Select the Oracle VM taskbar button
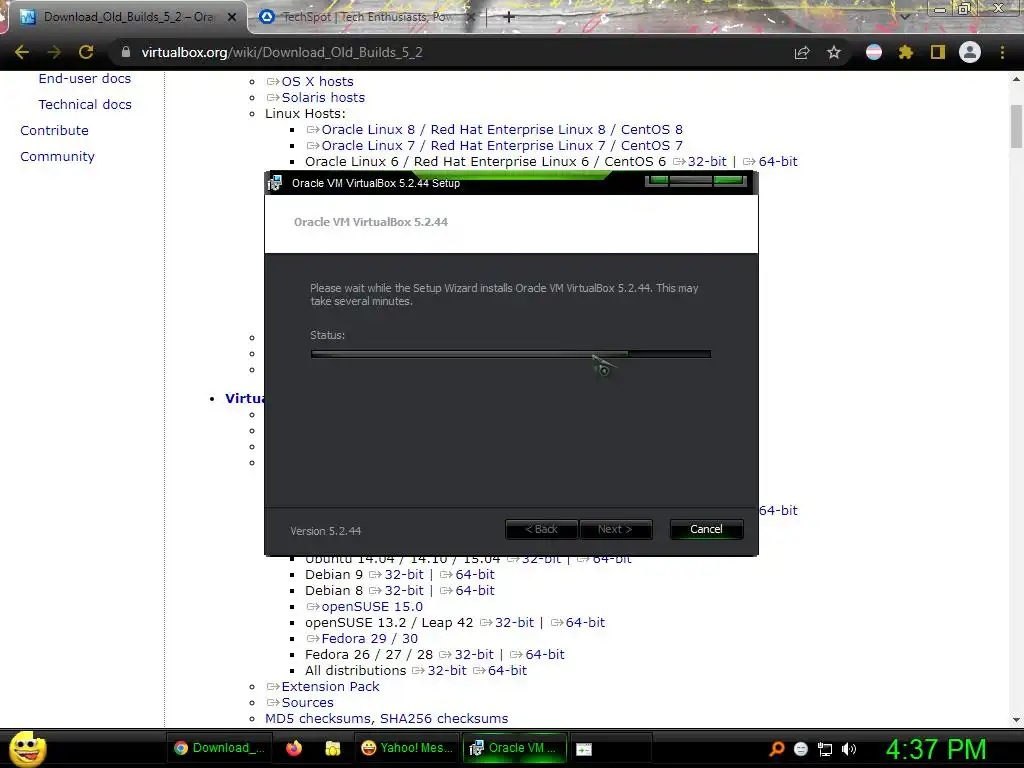1024x768 pixels. [x=514, y=748]
